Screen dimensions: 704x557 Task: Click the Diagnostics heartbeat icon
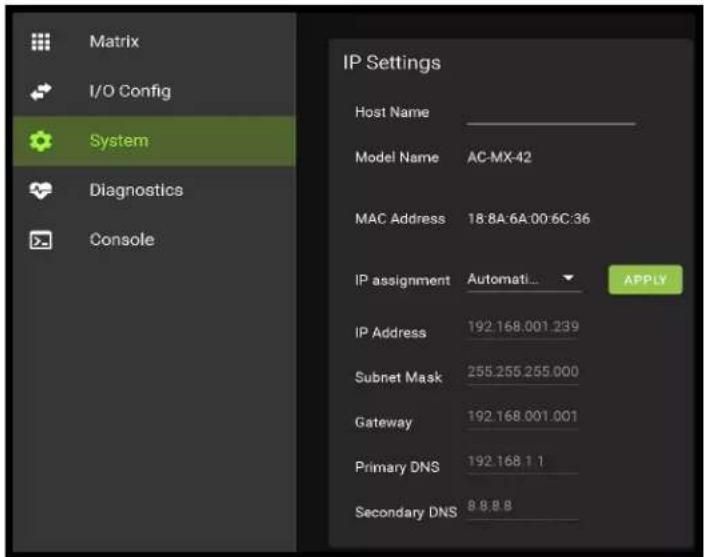coord(40,190)
